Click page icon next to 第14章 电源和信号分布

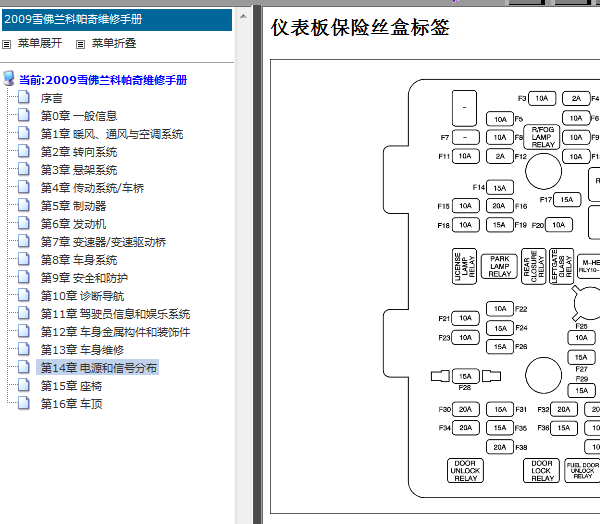[x=24, y=367]
